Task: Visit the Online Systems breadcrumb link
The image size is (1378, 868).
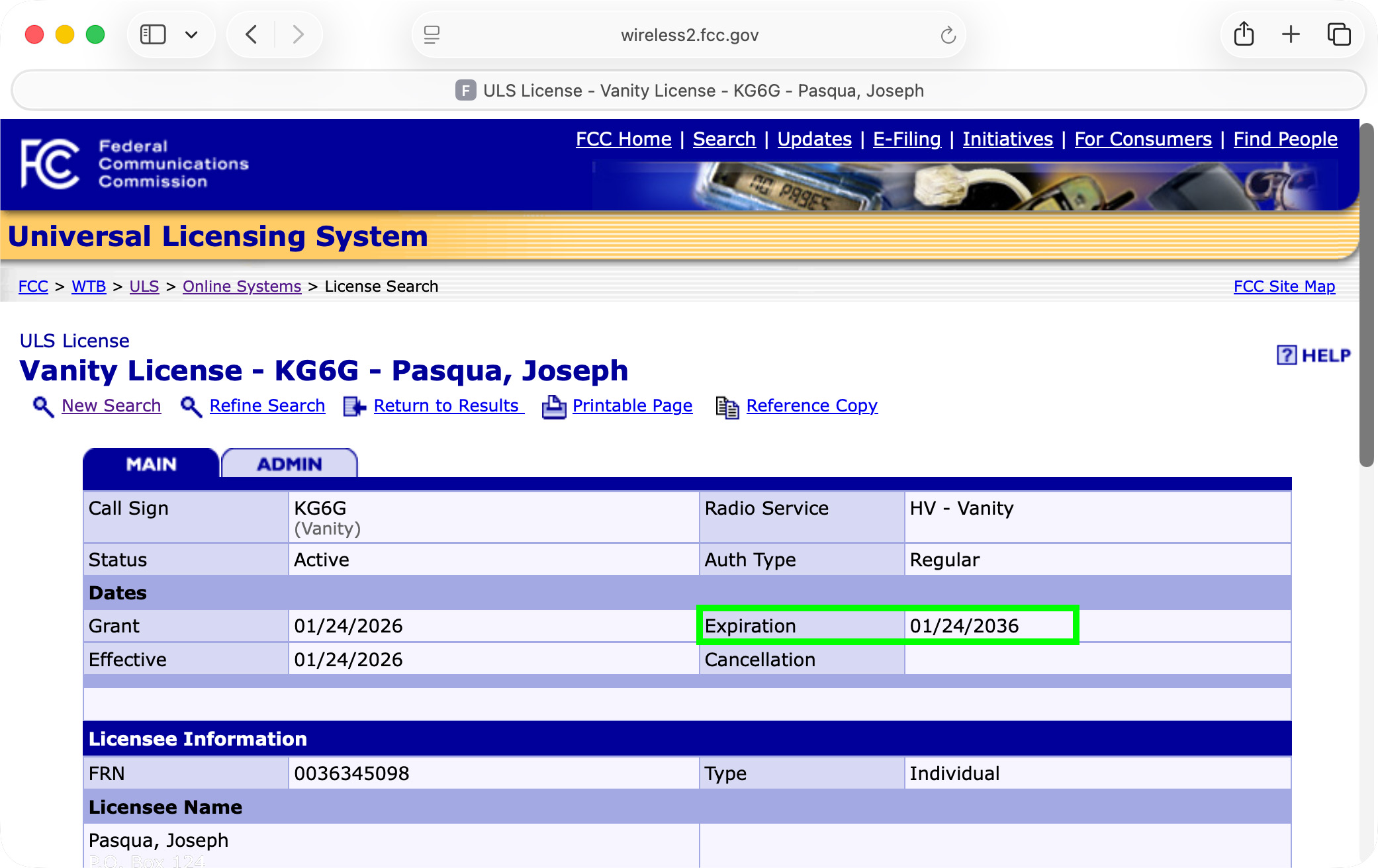Action: coord(242,286)
